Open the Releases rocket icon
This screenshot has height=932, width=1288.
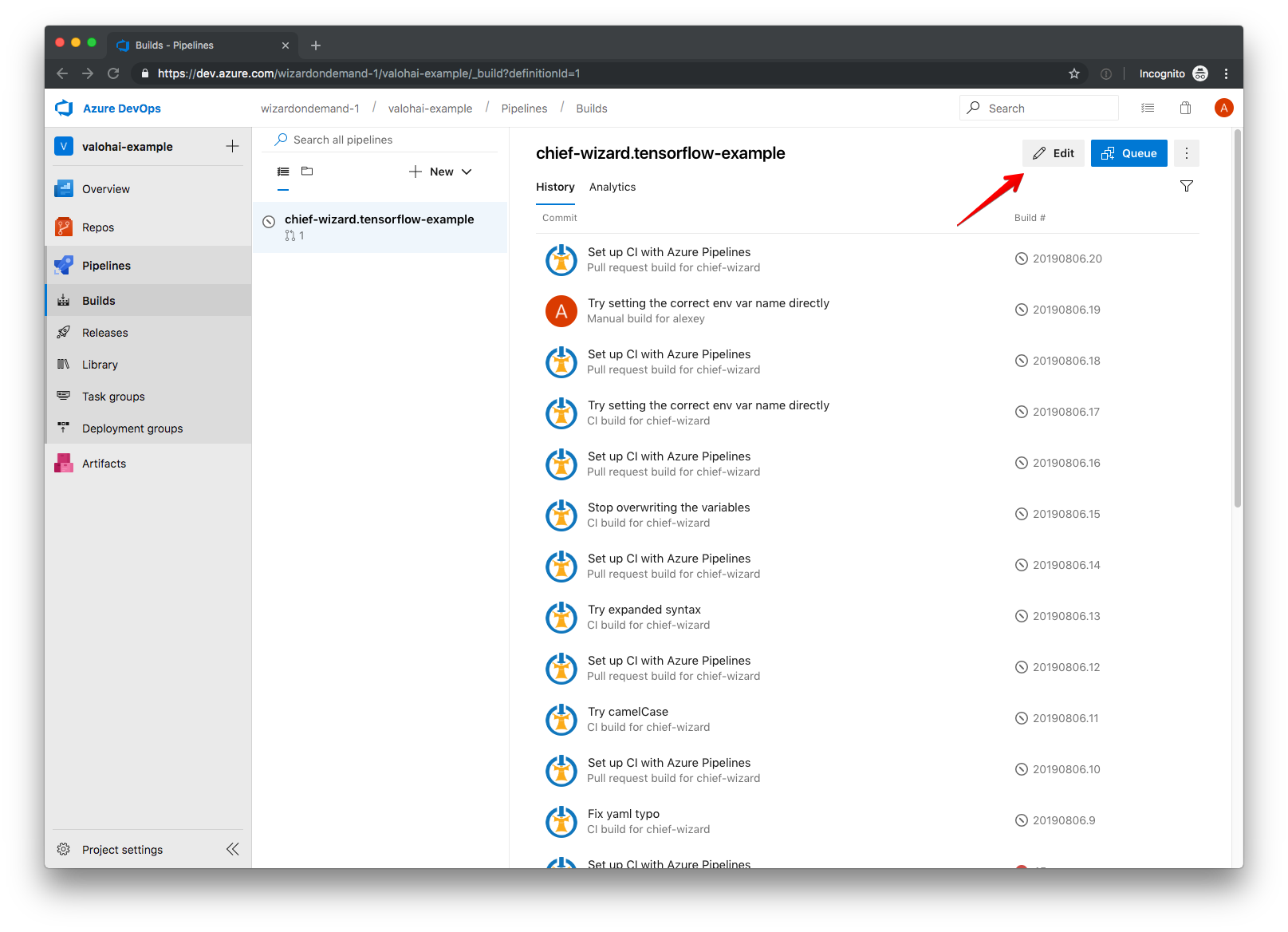click(64, 333)
